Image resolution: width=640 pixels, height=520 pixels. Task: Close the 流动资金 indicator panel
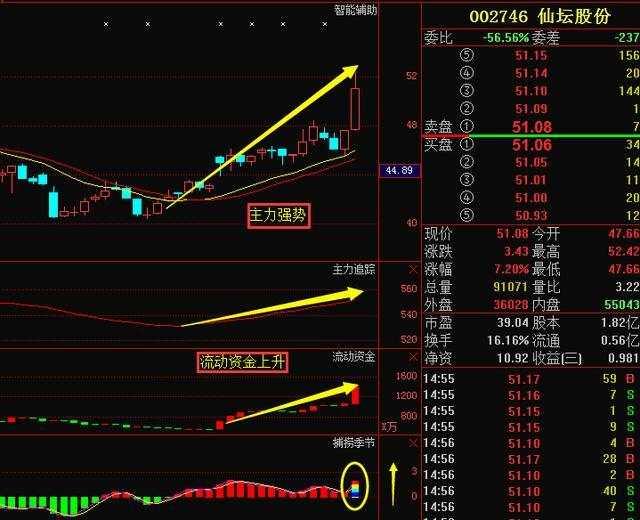(x=413, y=358)
